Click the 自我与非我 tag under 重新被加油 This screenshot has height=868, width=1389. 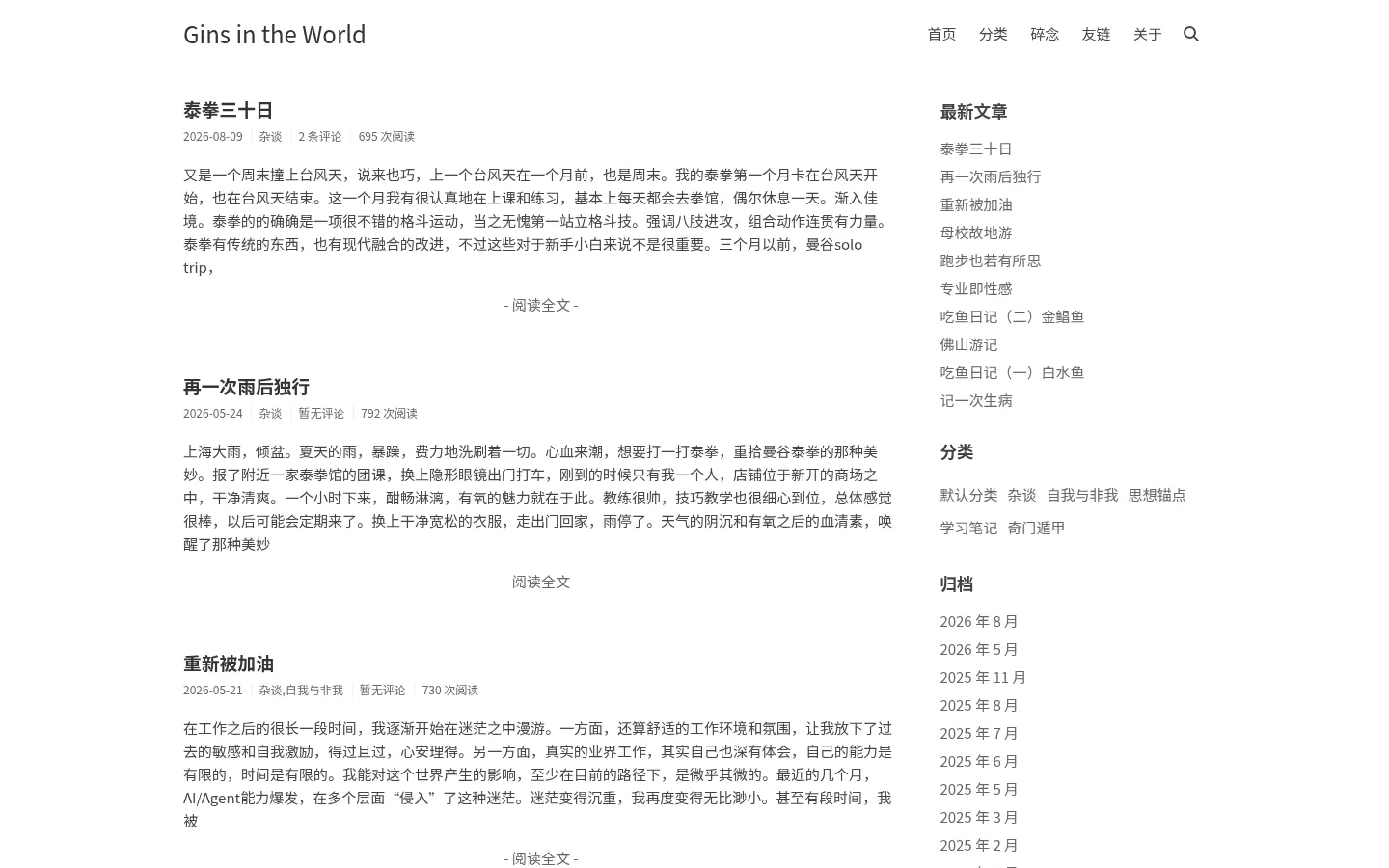[314, 691]
